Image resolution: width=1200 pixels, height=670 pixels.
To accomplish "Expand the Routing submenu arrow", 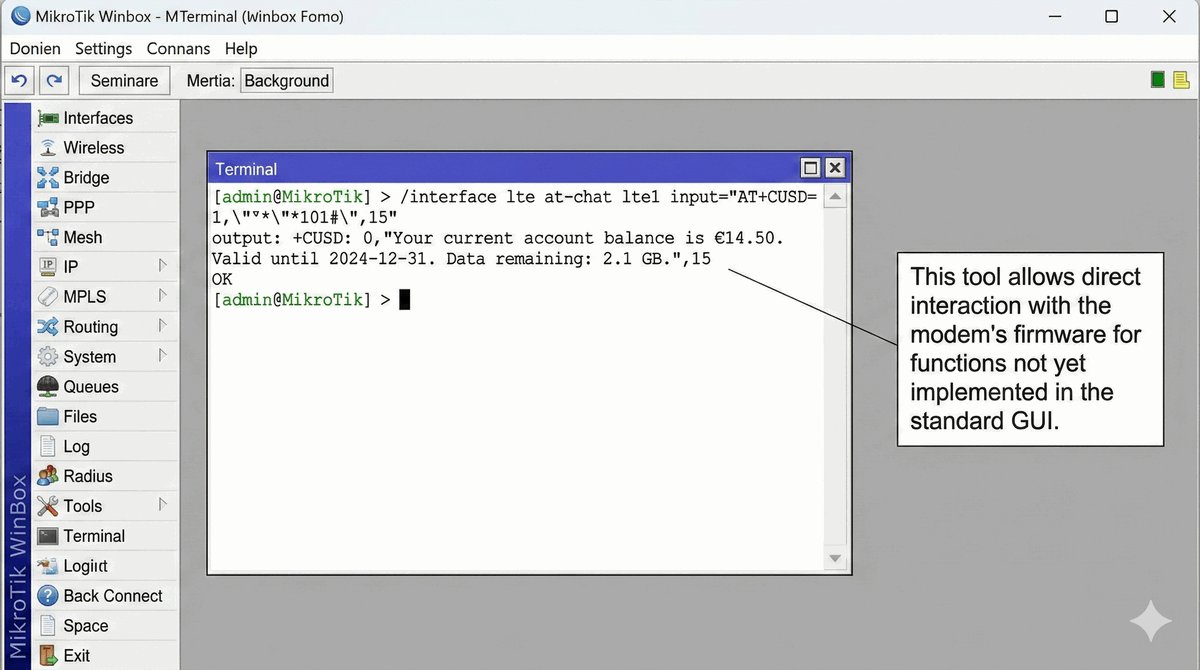I will click(x=162, y=326).
